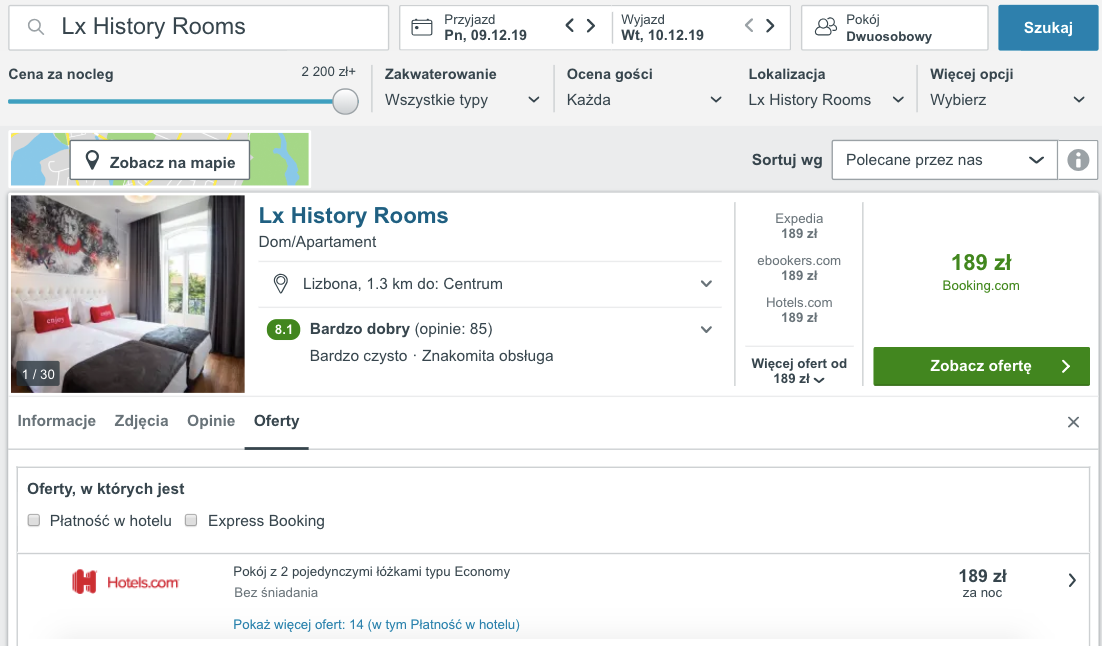The width and height of the screenshot is (1102, 646).
Task: Click the Cena za nocleg slider track
Action: coord(171,101)
